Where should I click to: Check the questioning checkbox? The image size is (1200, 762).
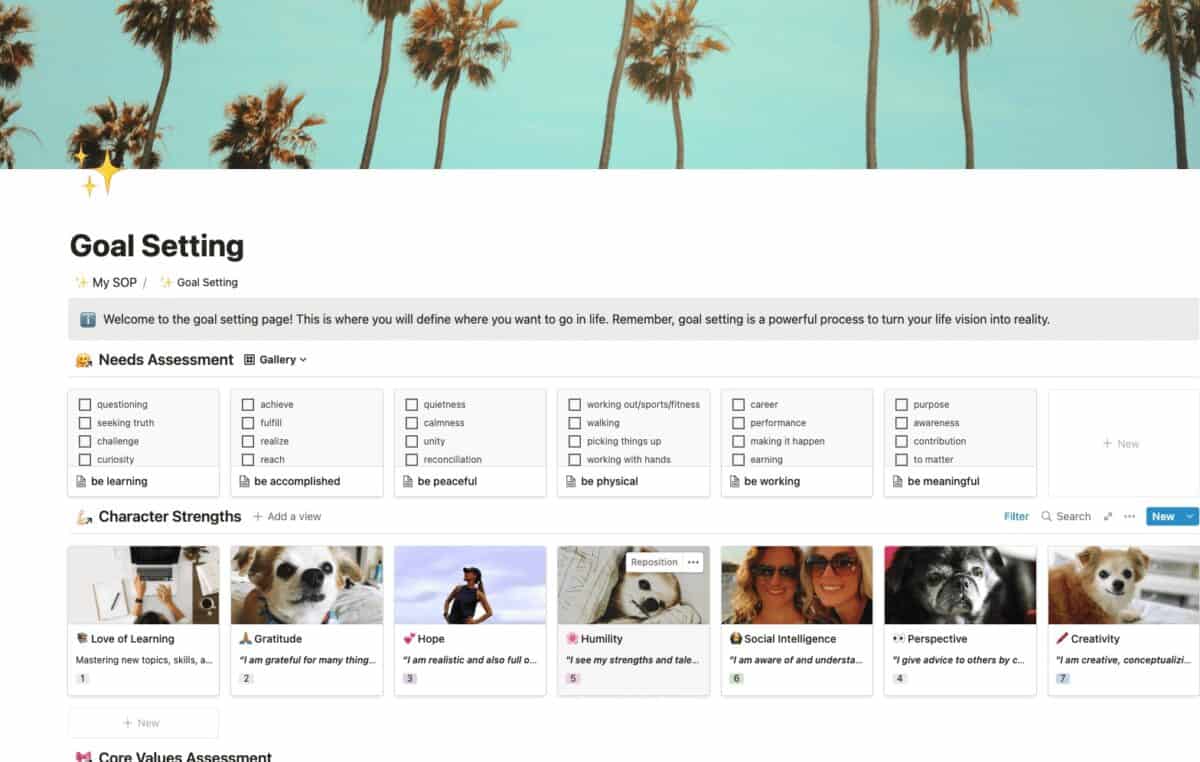[x=85, y=405]
